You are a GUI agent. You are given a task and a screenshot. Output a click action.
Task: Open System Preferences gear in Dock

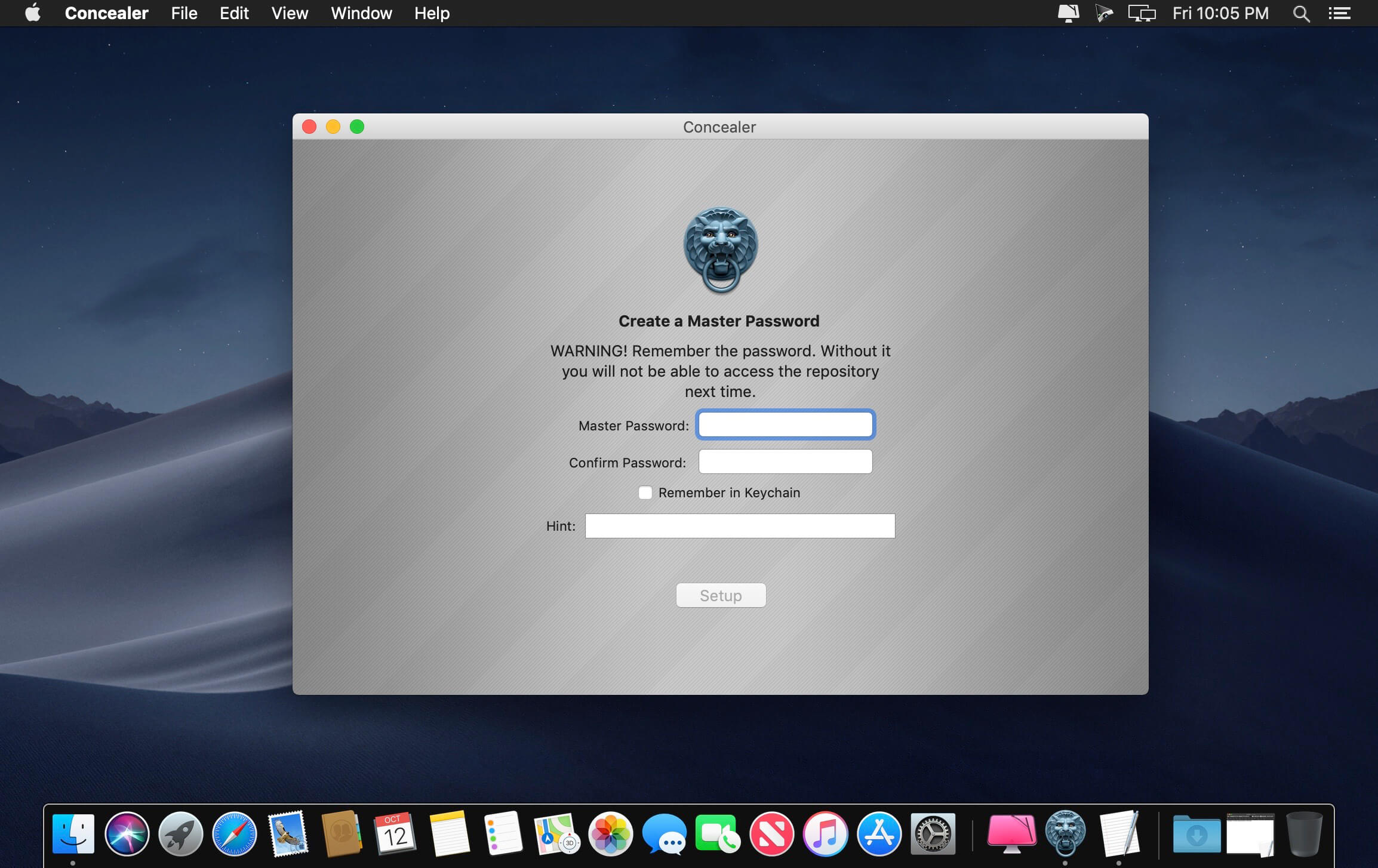(933, 833)
